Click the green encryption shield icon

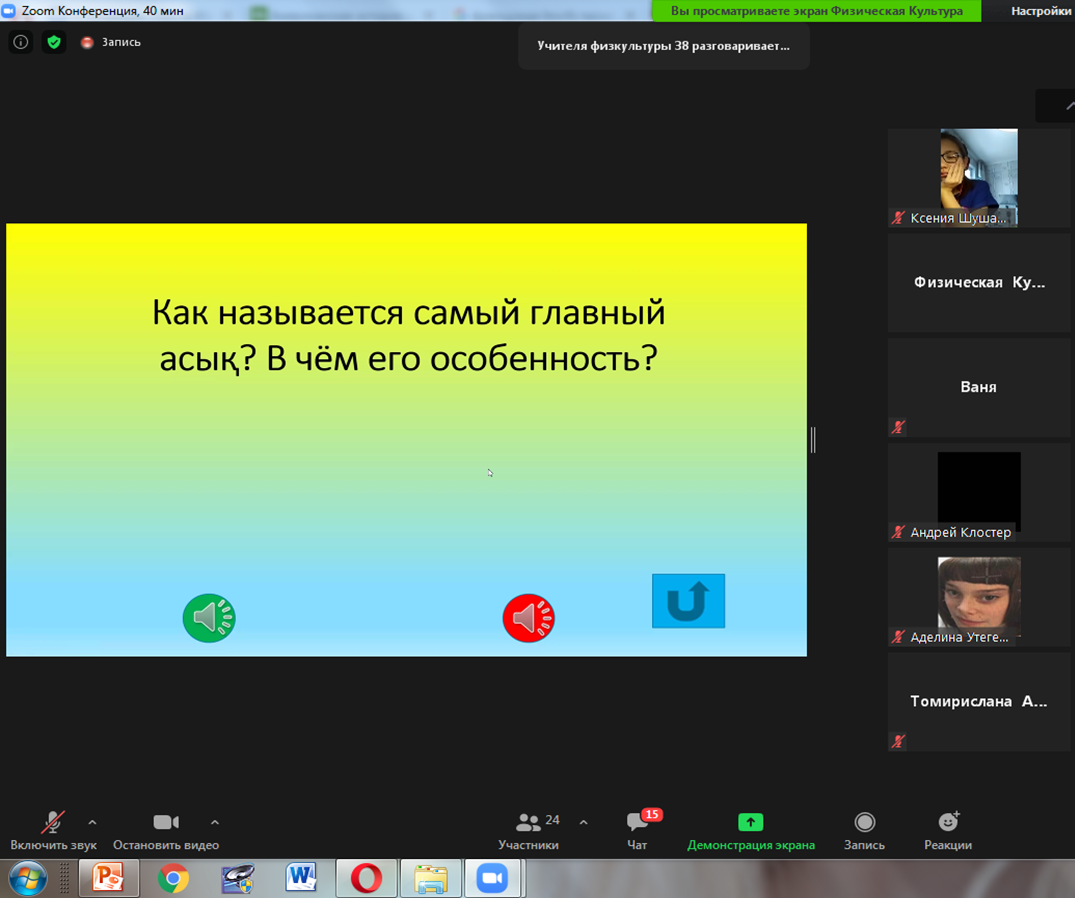click(54, 42)
